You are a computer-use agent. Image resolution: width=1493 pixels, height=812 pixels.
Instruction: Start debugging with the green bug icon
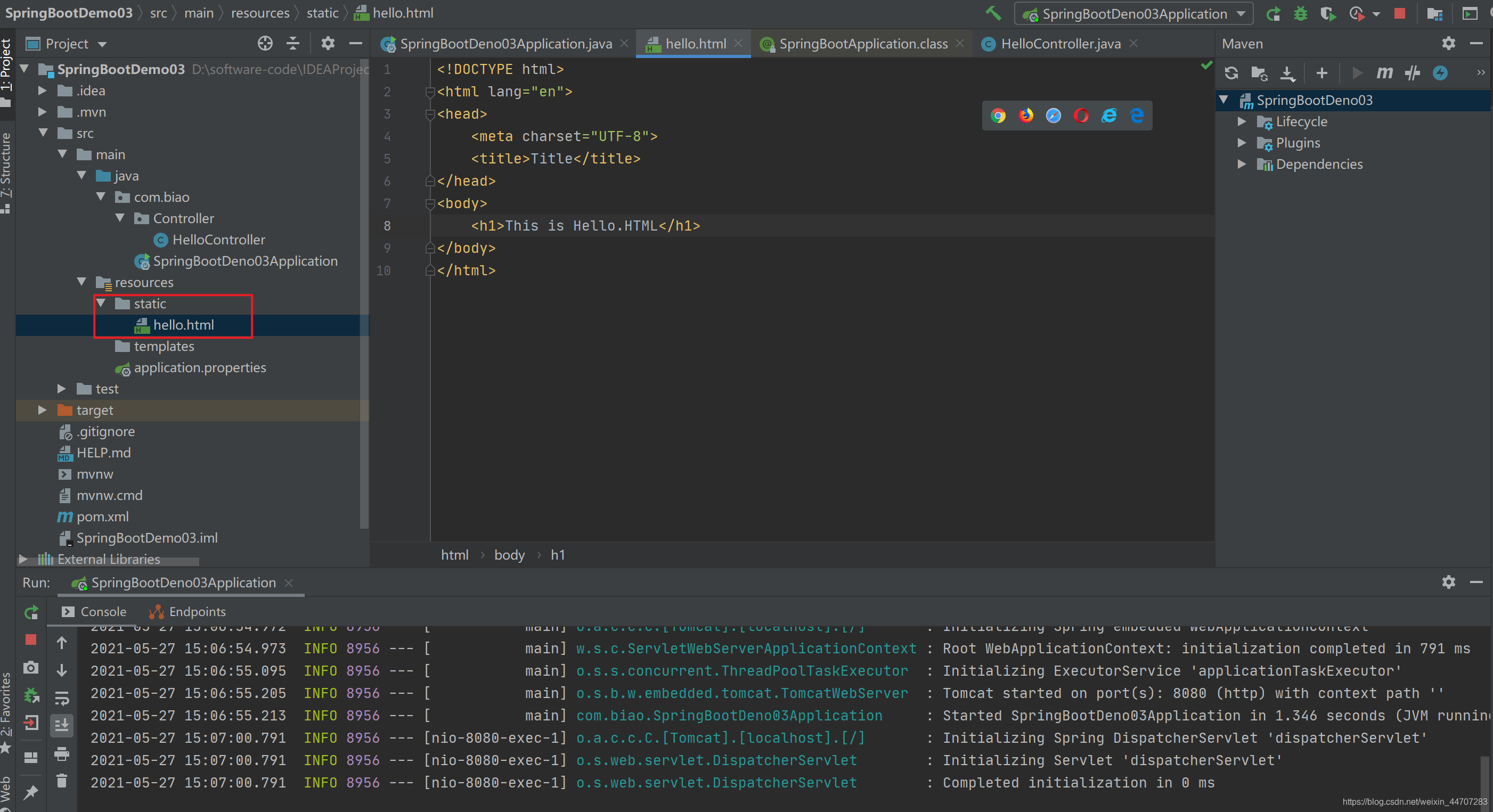(1301, 13)
